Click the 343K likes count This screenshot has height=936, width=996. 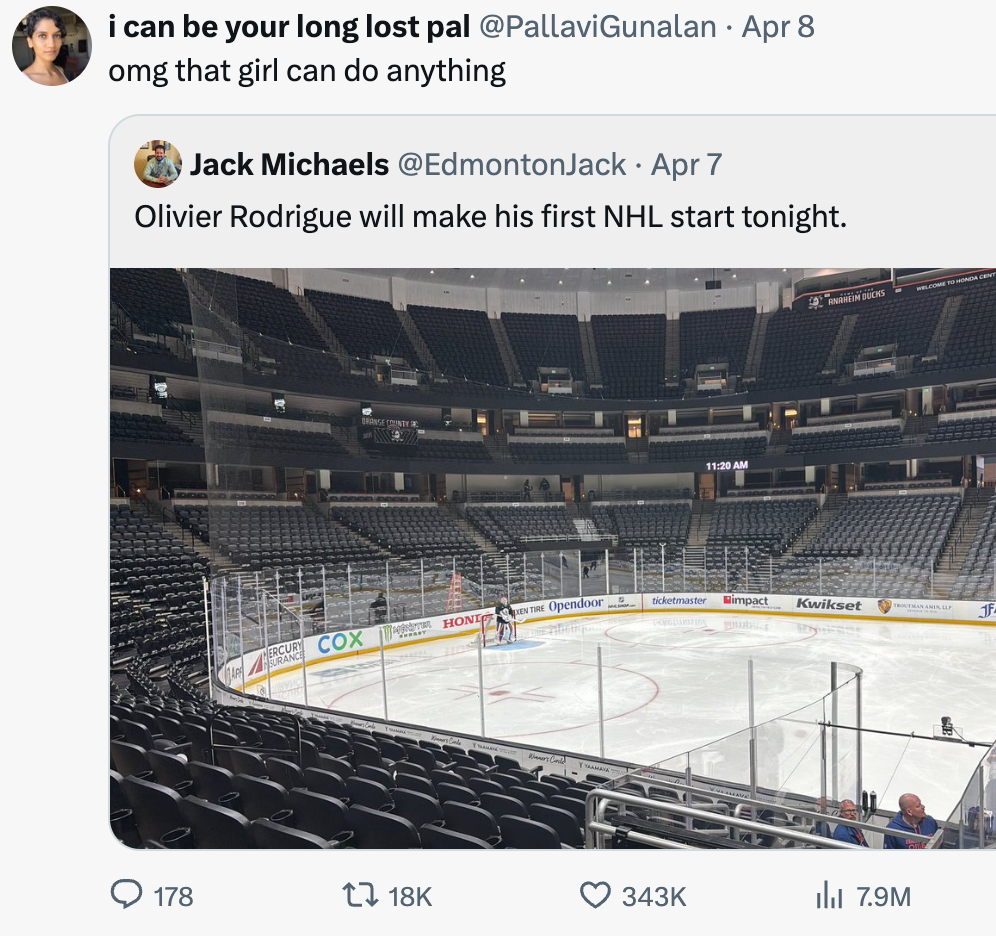click(x=654, y=897)
